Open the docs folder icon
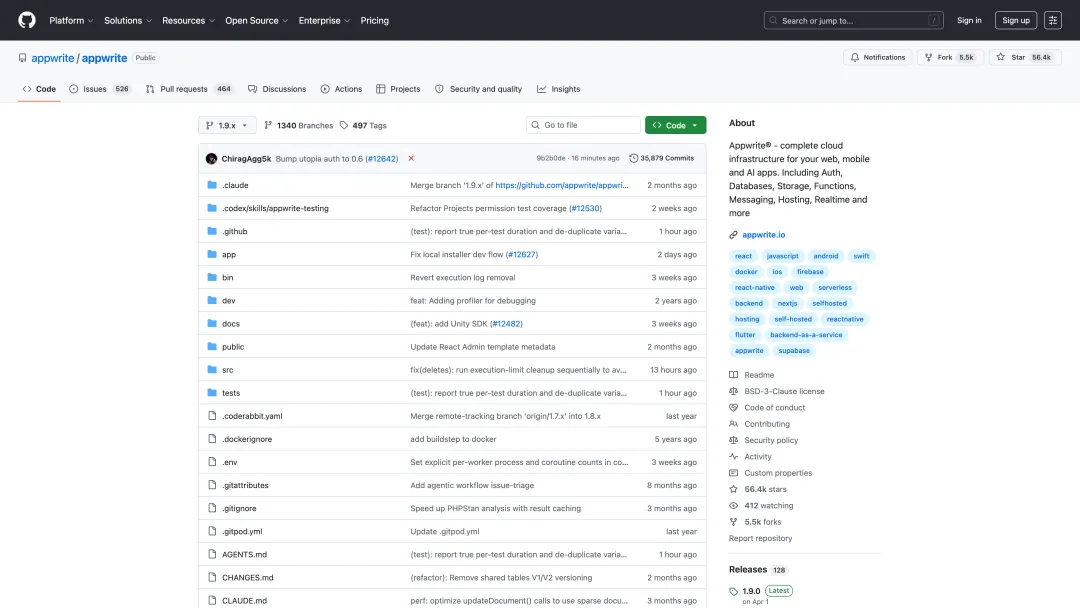1080x608 pixels. (x=212, y=324)
